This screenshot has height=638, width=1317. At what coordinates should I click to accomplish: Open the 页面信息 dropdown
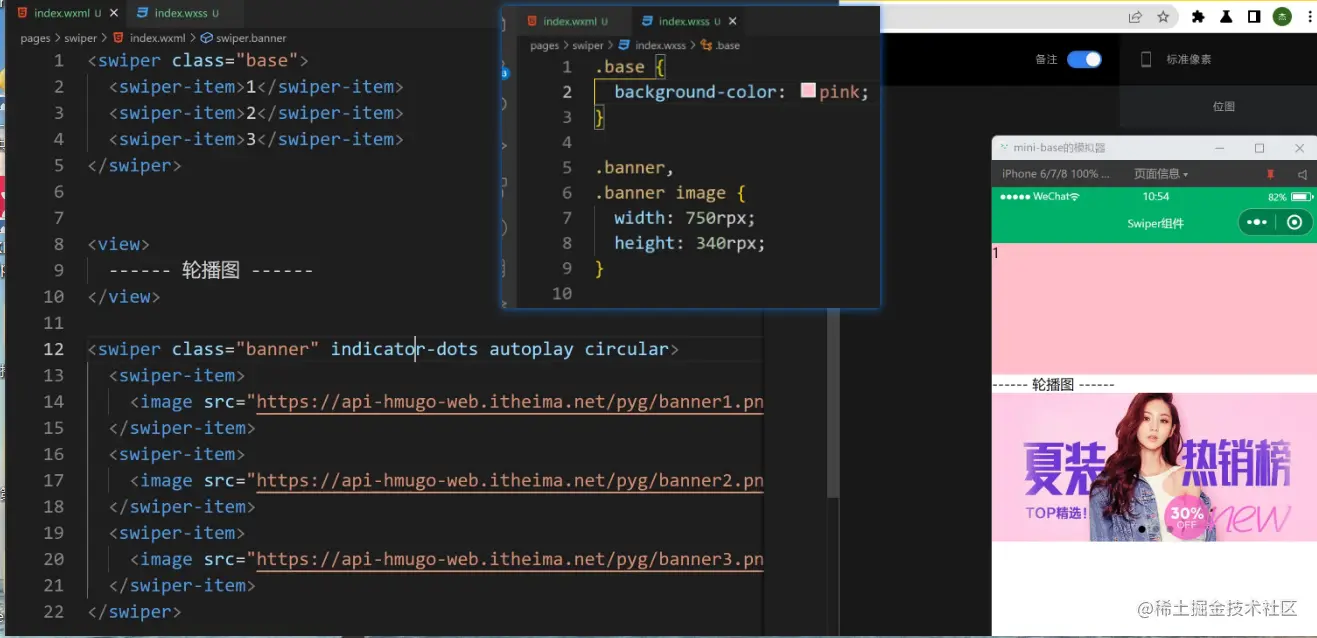point(1161,174)
